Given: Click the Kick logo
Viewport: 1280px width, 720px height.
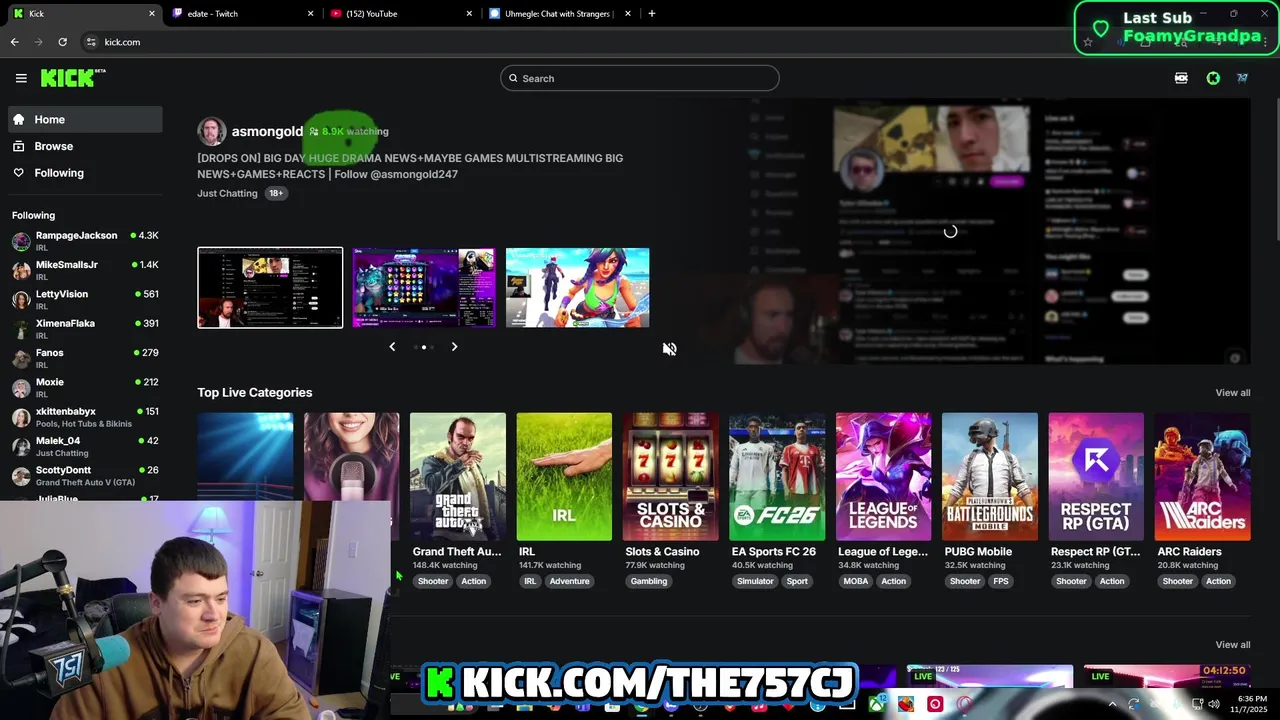Looking at the screenshot, I should pyautogui.click(x=72, y=78).
